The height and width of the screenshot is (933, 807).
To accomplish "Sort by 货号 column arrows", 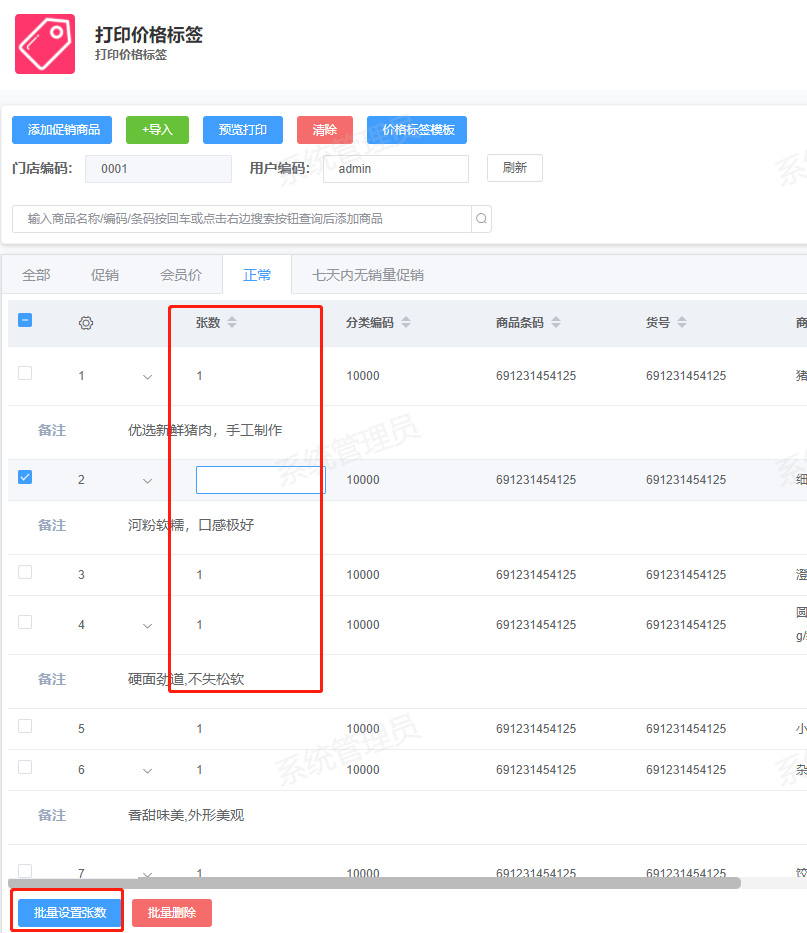I will pos(682,323).
